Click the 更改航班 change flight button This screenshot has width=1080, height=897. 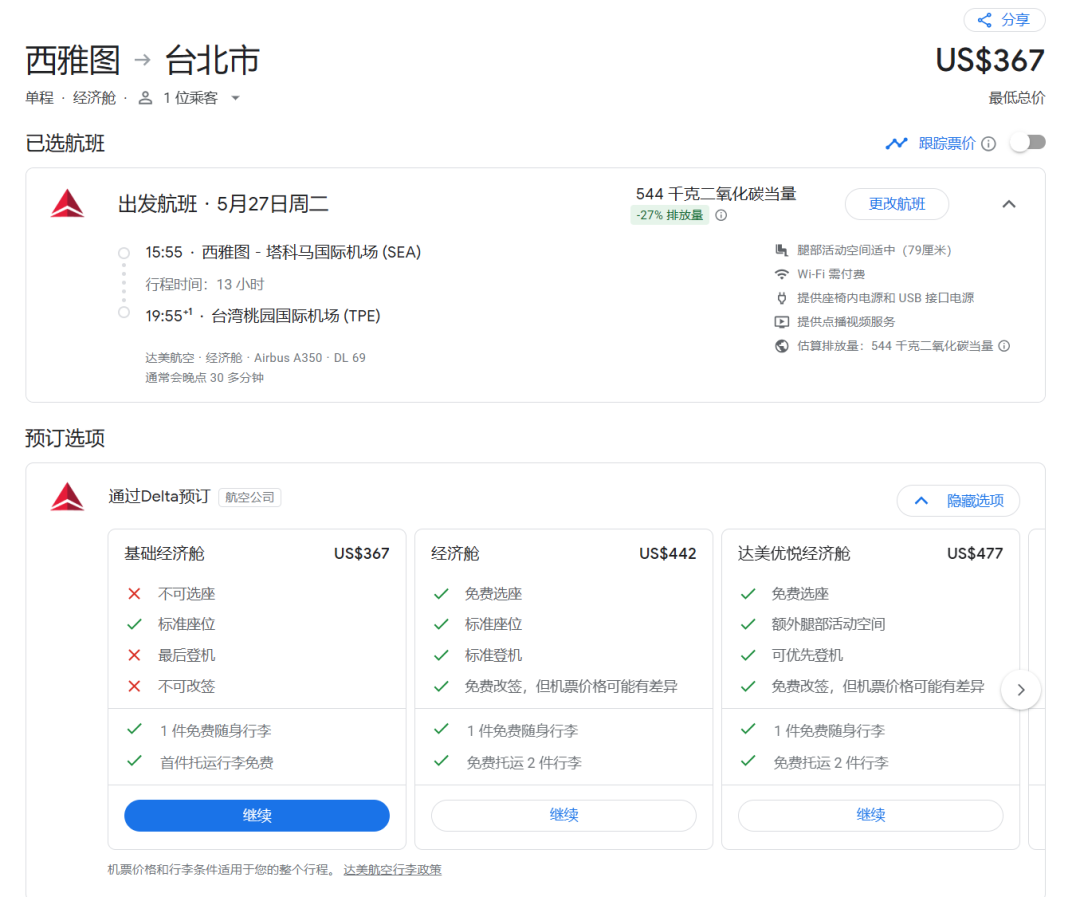coord(897,204)
